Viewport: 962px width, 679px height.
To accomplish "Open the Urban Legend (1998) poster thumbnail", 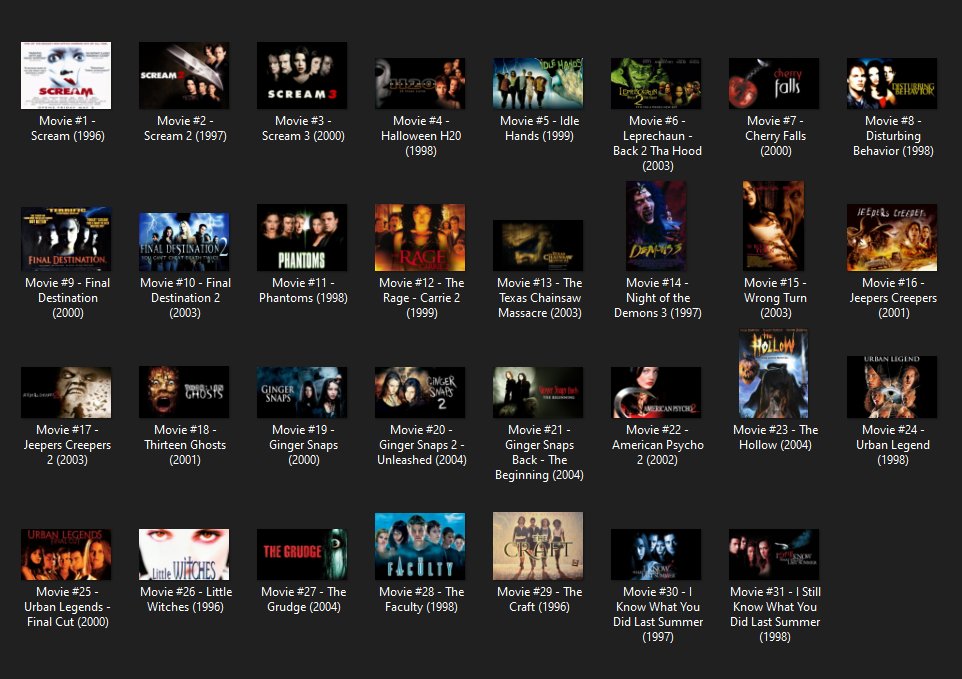I will [892, 387].
